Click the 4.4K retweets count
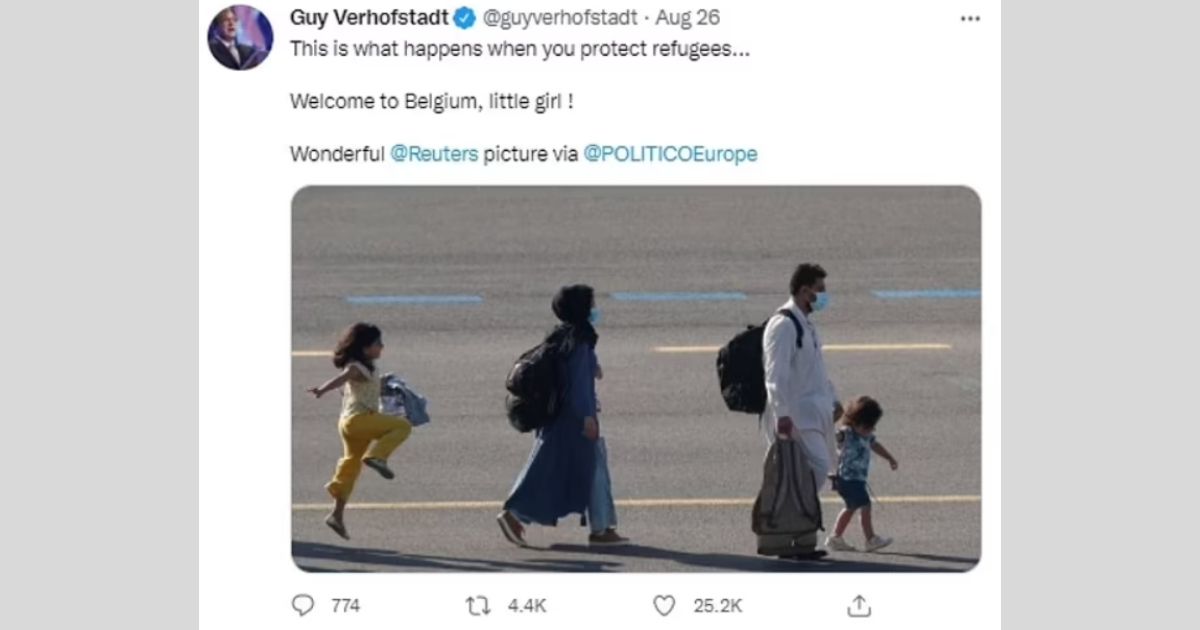The width and height of the screenshot is (1200, 630). pos(527,606)
